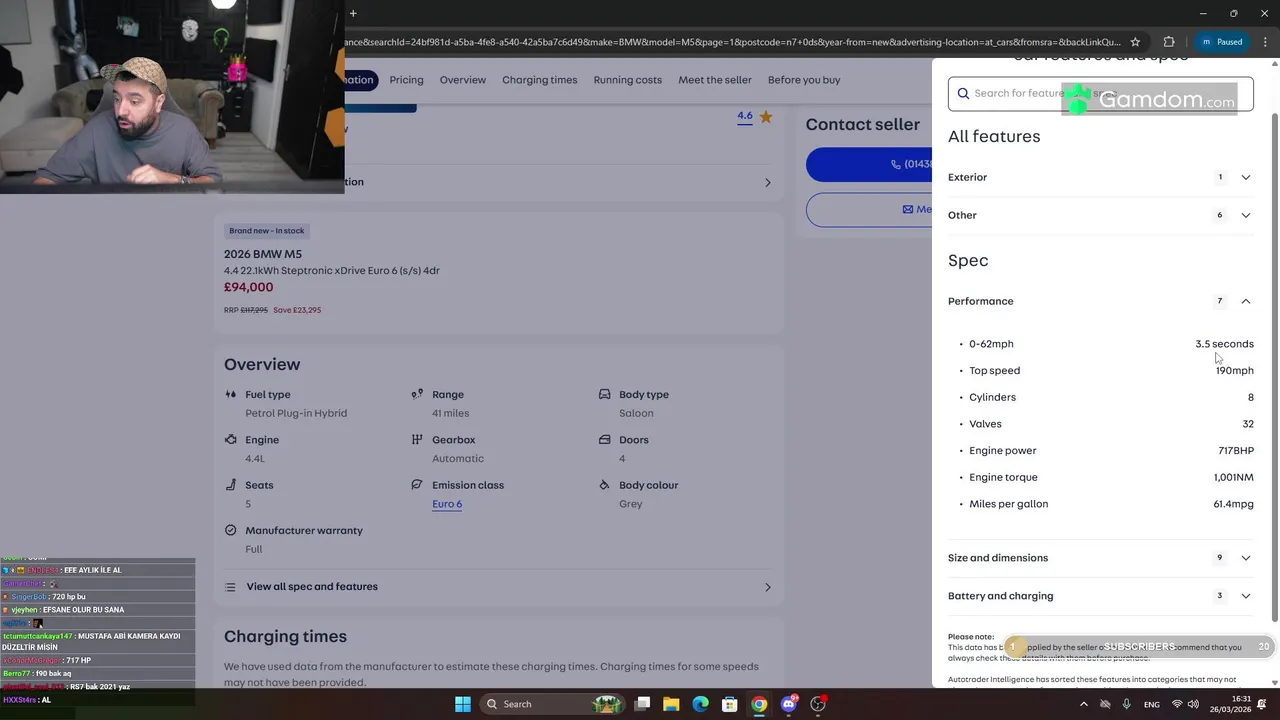The width and height of the screenshot is (1280, 720).
Task: Click the Gearbox icon in Overview
Action: (x=417, y=440)
